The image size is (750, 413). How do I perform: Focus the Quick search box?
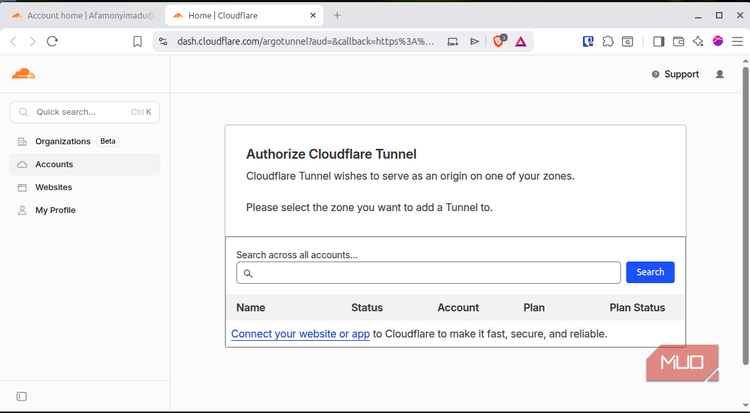85,112
